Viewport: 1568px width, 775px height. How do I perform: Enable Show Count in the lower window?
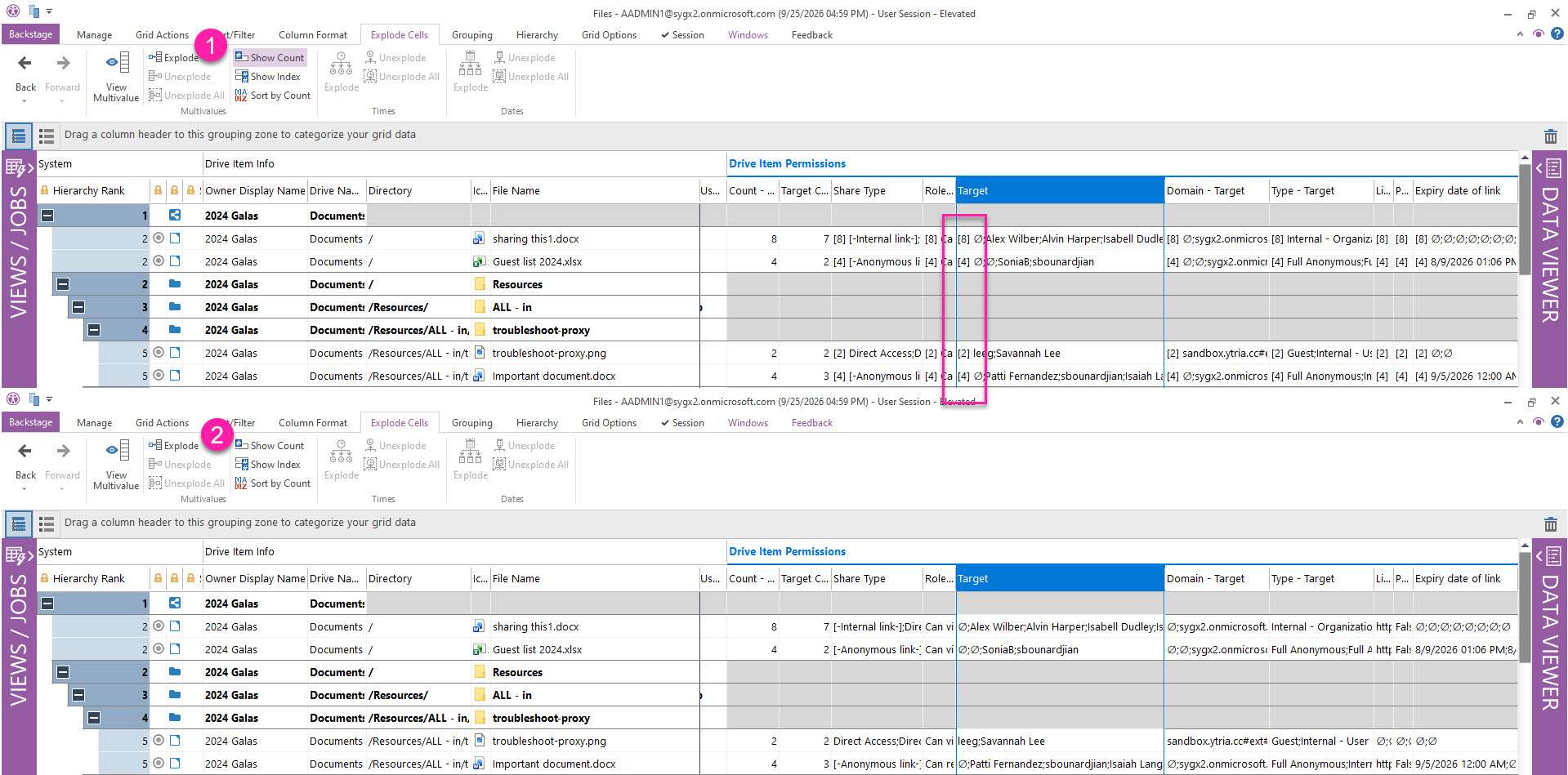point(270,446)
